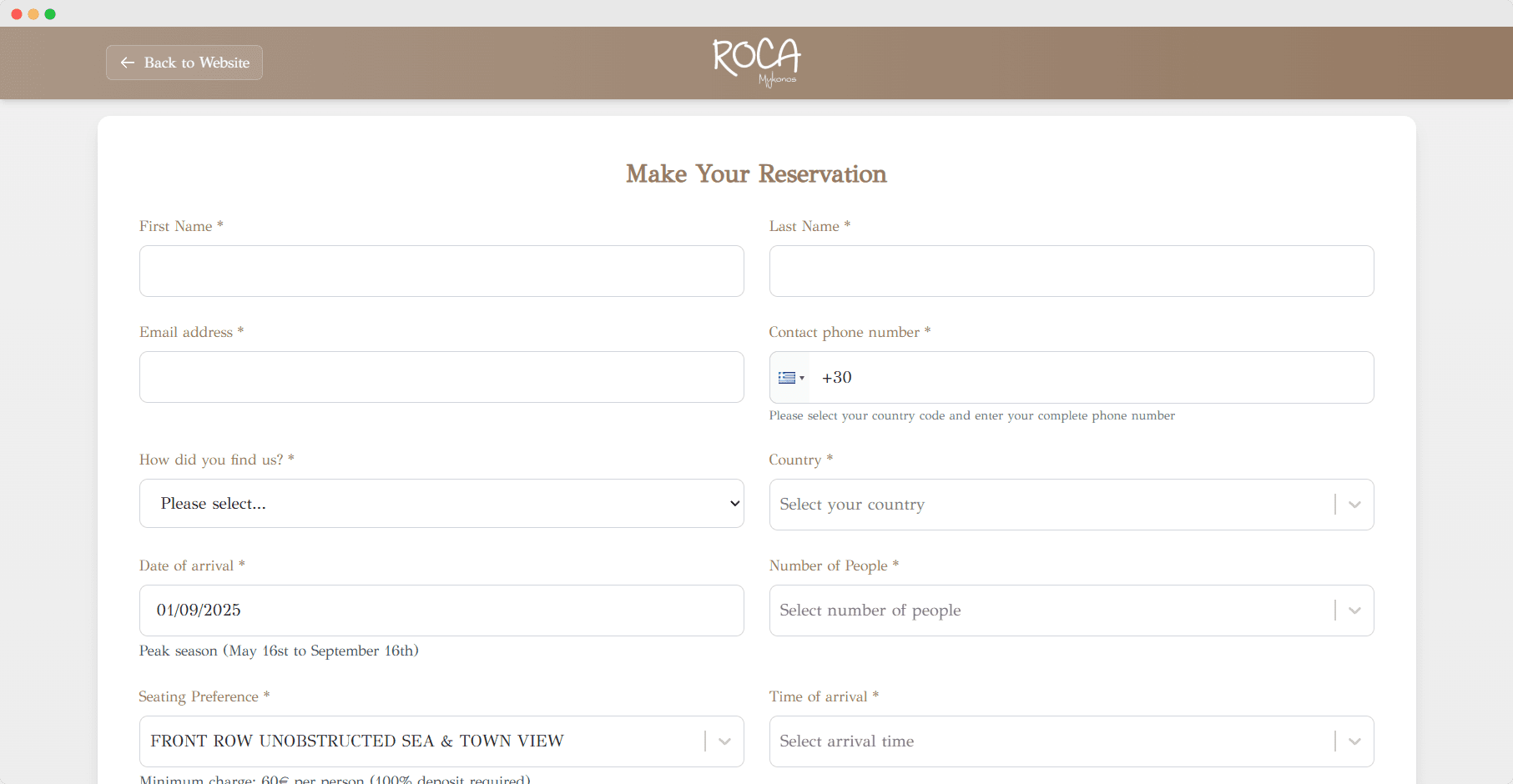
Task: Click the chevron in Number of People field
Action: (x=1354, y=611)
